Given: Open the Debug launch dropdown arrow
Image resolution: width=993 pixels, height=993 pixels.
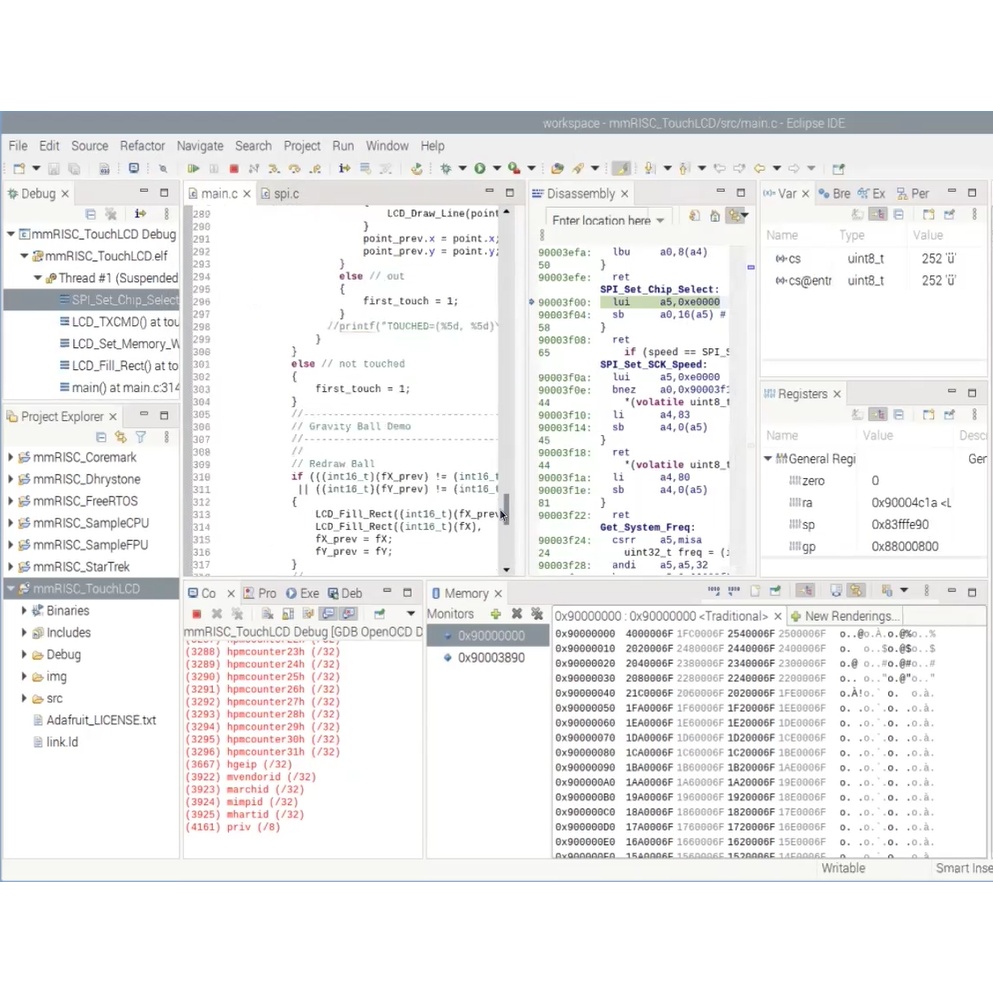Looking at the screenshot, I should 462,168.
